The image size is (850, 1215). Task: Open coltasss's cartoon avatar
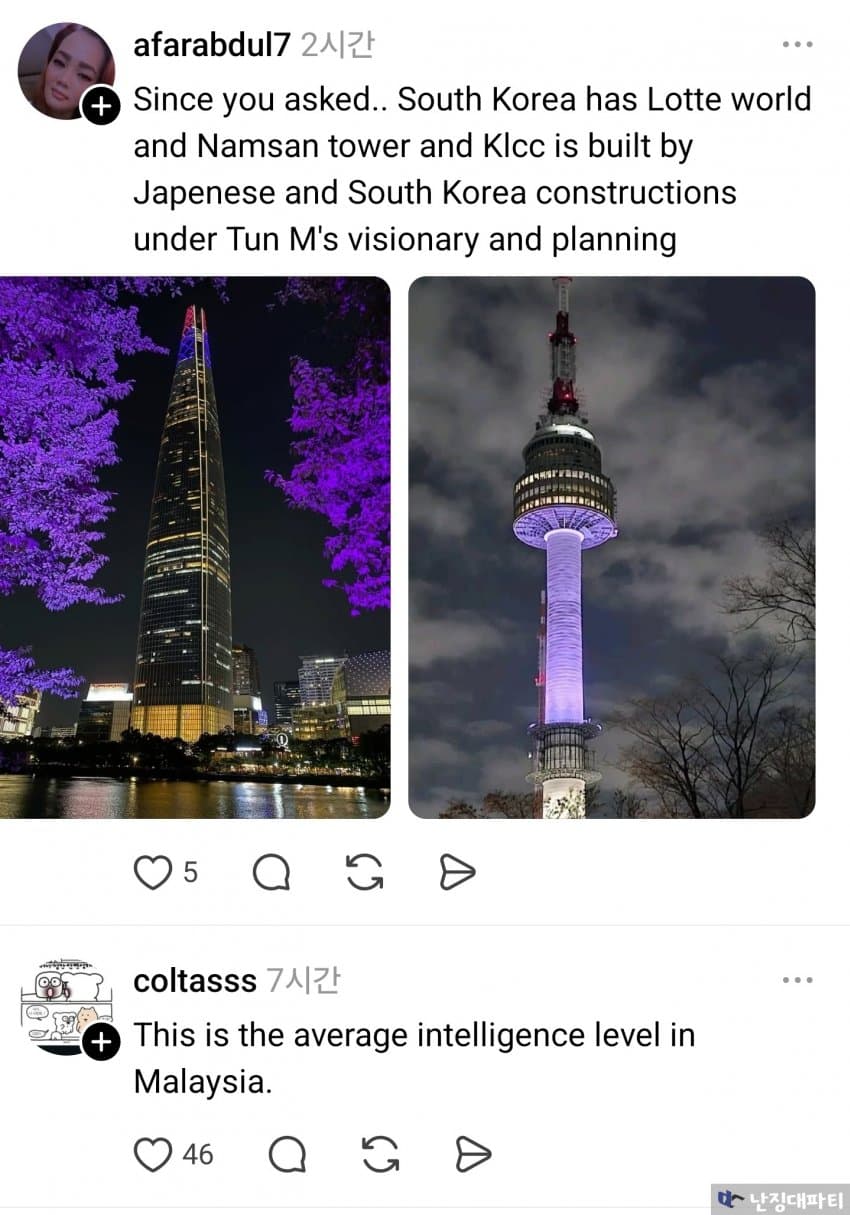(x=66, y=1006)
